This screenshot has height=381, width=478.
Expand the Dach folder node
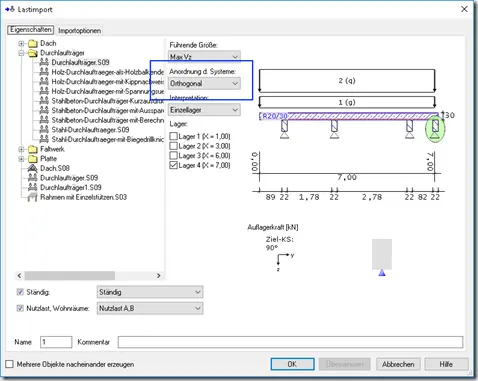coord(21,43)
